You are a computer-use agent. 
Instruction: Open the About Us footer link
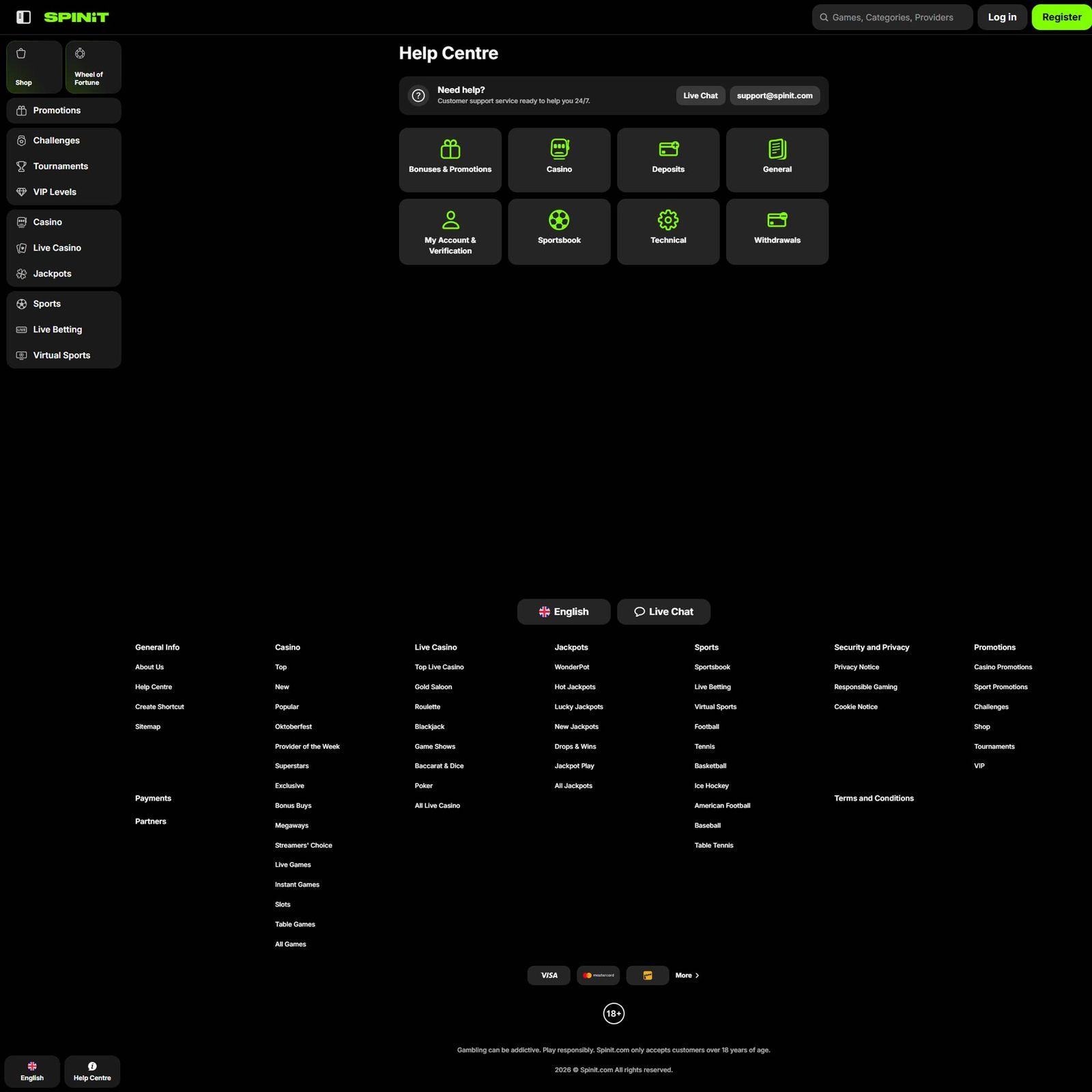149,667
